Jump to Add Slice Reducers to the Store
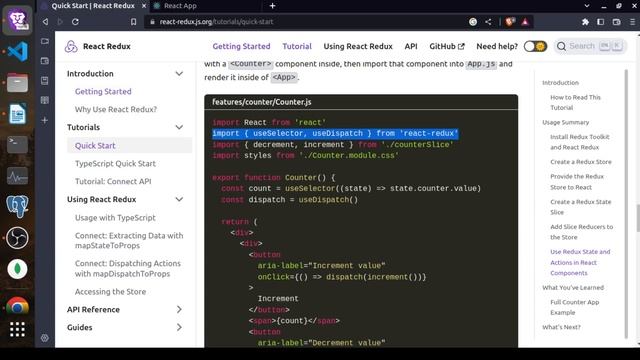640x360 pixels. (581, 232)
